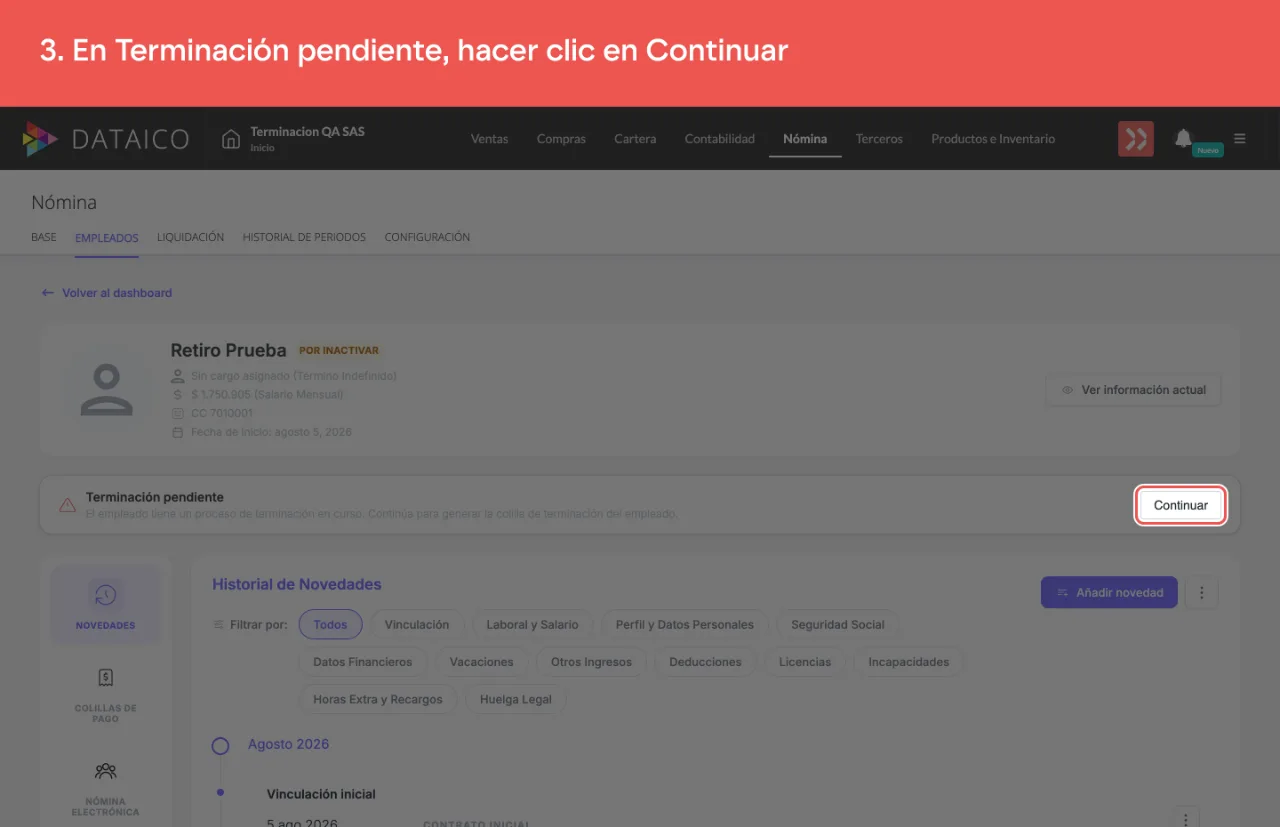The width and height of the screenshot is (1280, 827).
Task: Open the more options menu beside Añadir novedad
Action: point(1201,592)
